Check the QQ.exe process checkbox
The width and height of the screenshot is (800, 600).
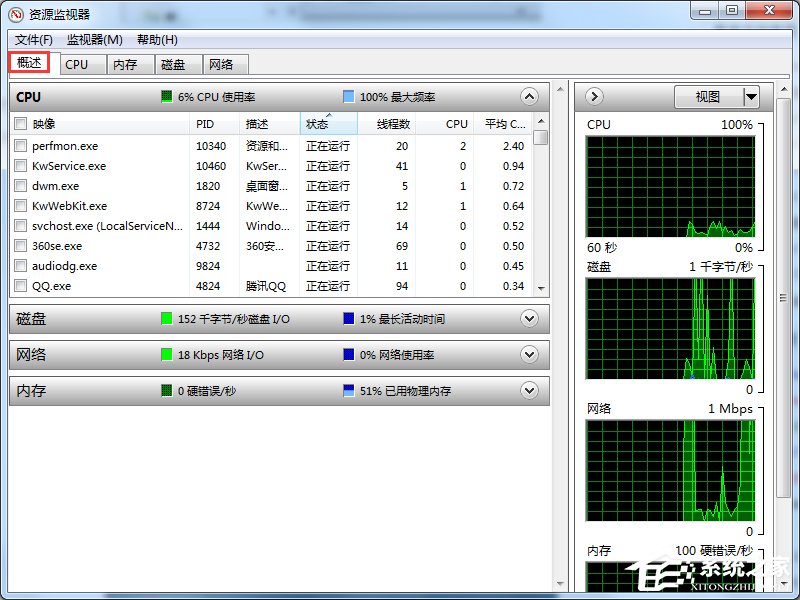click(21, 286)
